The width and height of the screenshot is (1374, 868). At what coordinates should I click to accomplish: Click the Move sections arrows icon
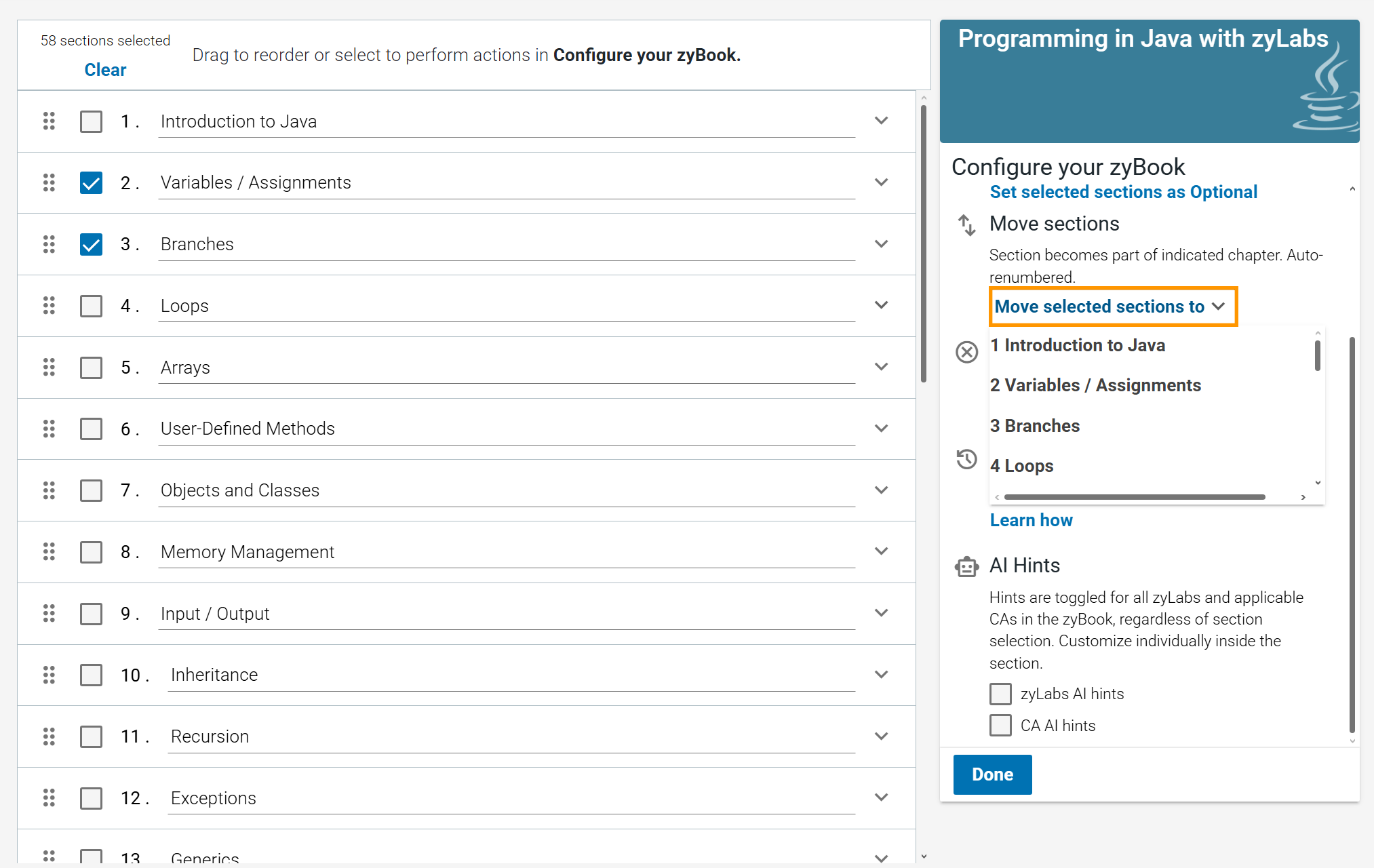tap(966, 224)
